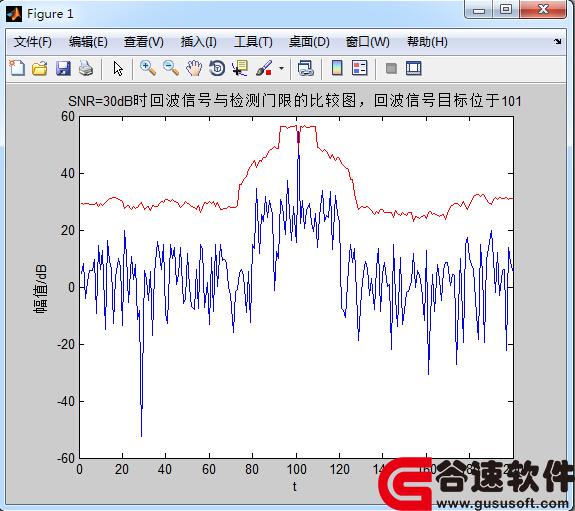
Task: Print the figure using printer icon
Action: (x=86, y=68)
